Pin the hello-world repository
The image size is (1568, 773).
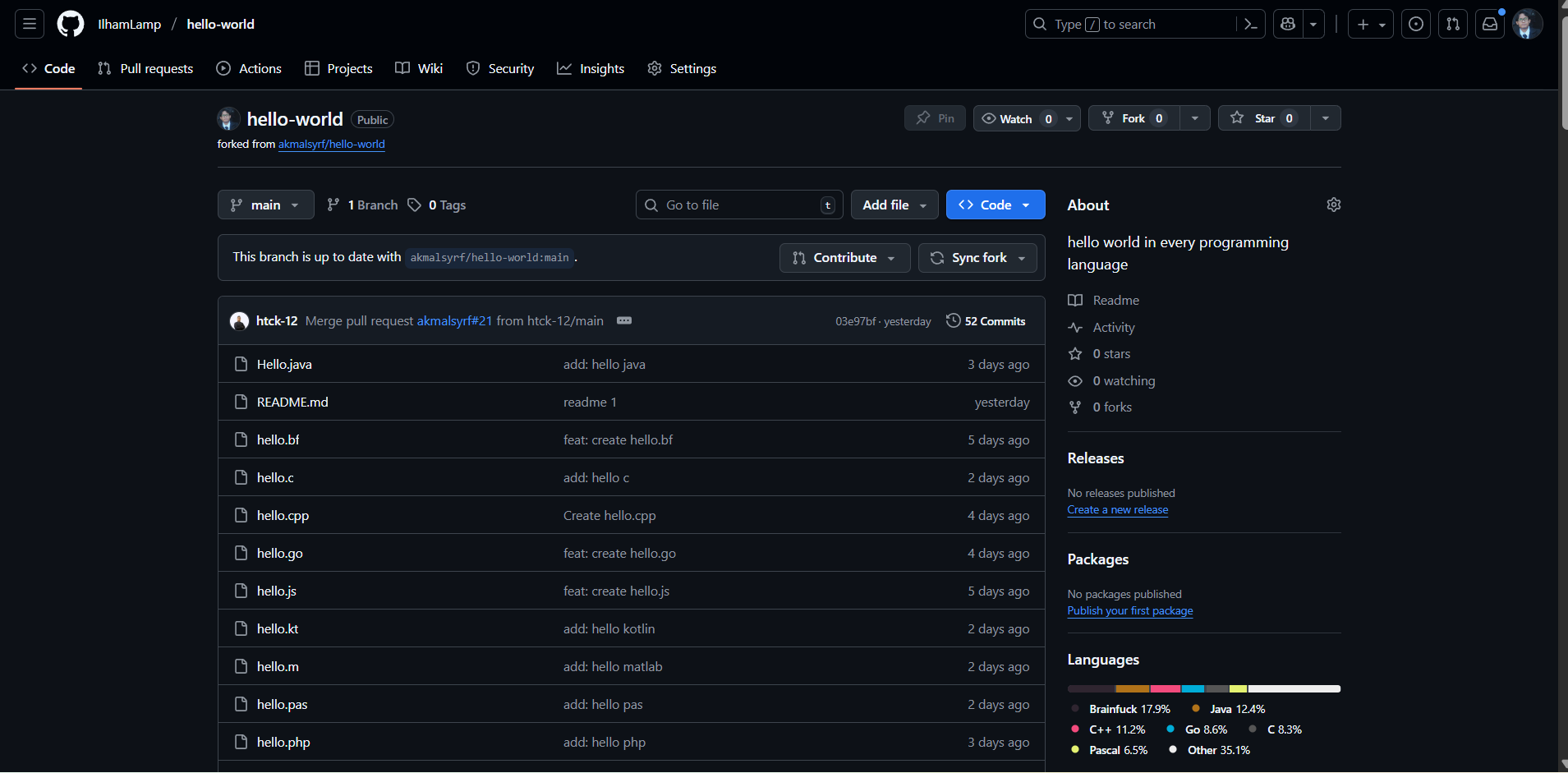click(935, 117)
